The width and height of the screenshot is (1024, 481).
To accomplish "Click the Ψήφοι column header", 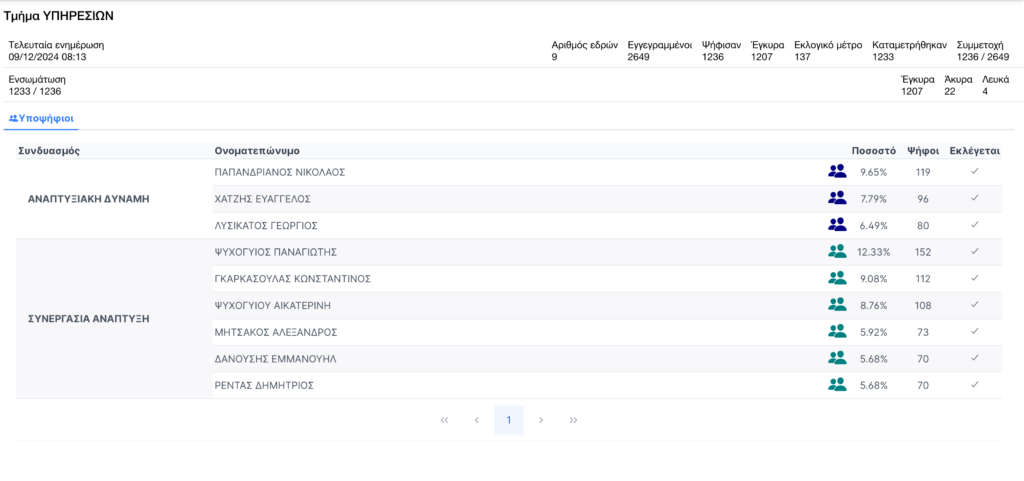I will point(922,151).
